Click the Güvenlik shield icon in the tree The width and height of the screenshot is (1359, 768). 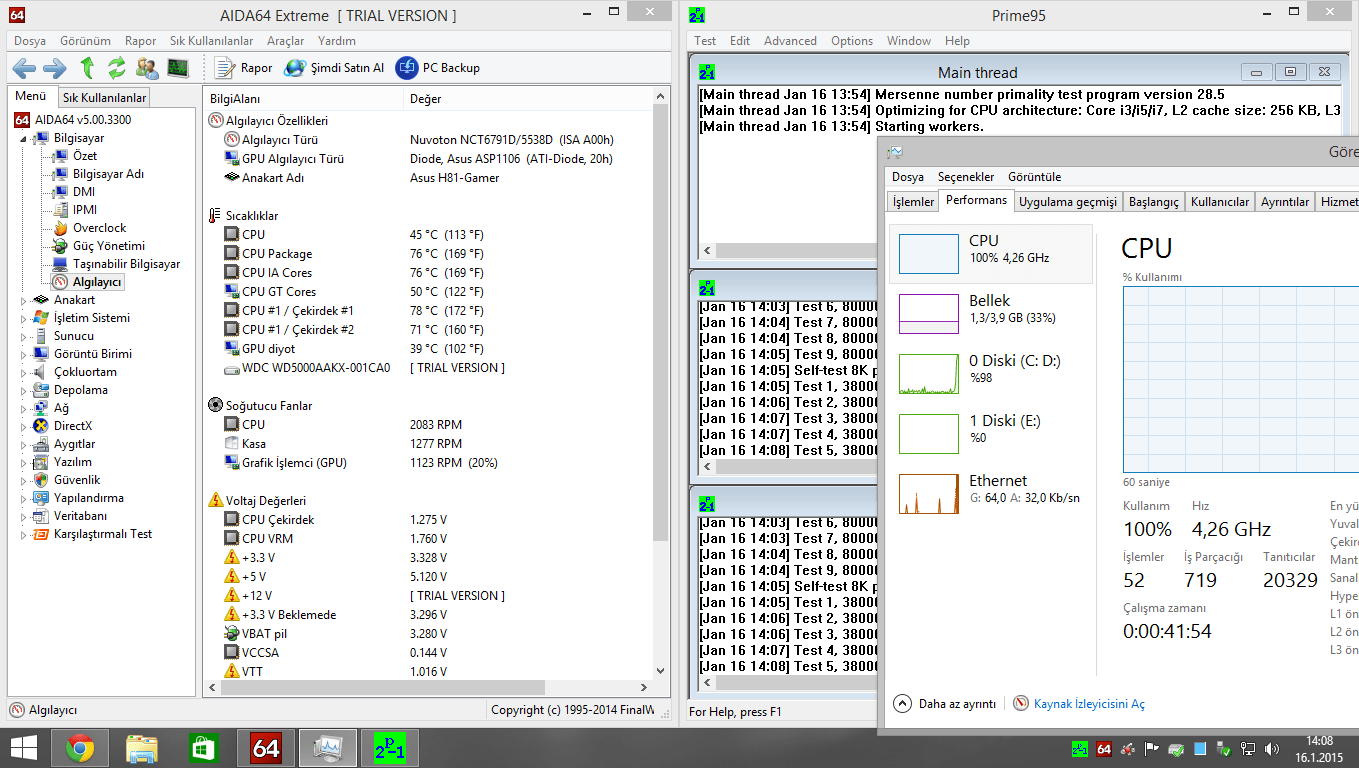coord(41,480)
